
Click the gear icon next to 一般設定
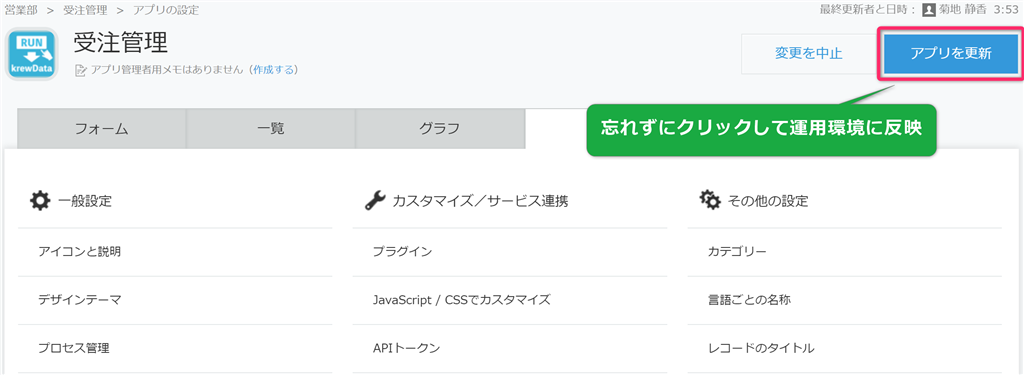39,201
